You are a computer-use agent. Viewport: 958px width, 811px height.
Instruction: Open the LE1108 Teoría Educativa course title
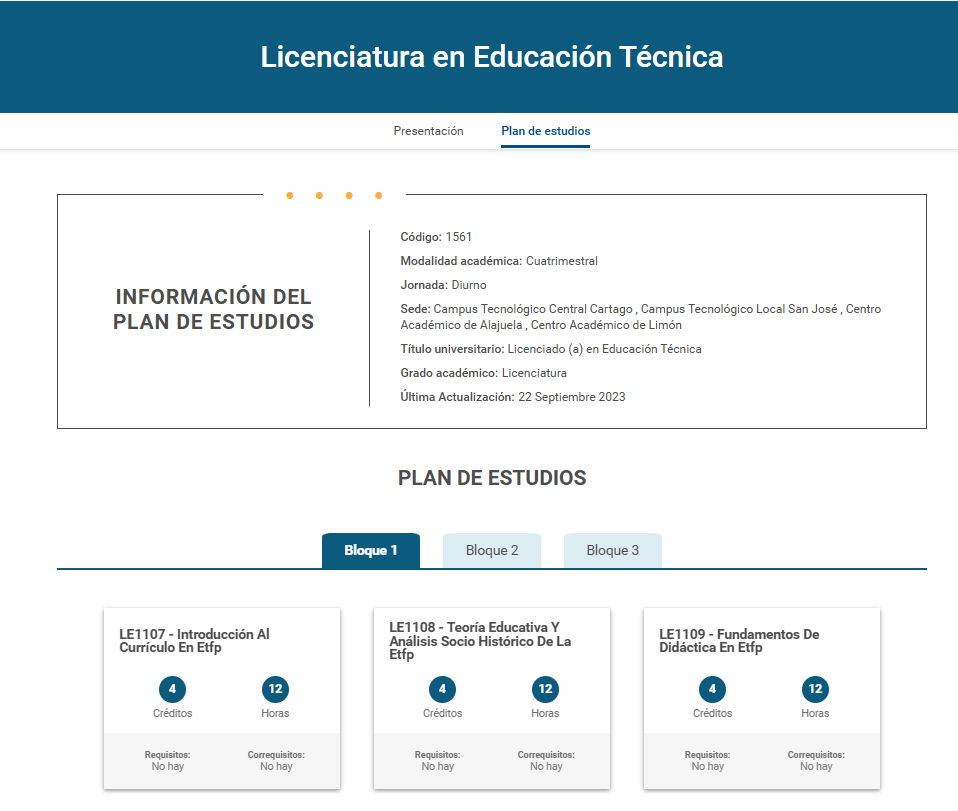click(x=480, y=641)
